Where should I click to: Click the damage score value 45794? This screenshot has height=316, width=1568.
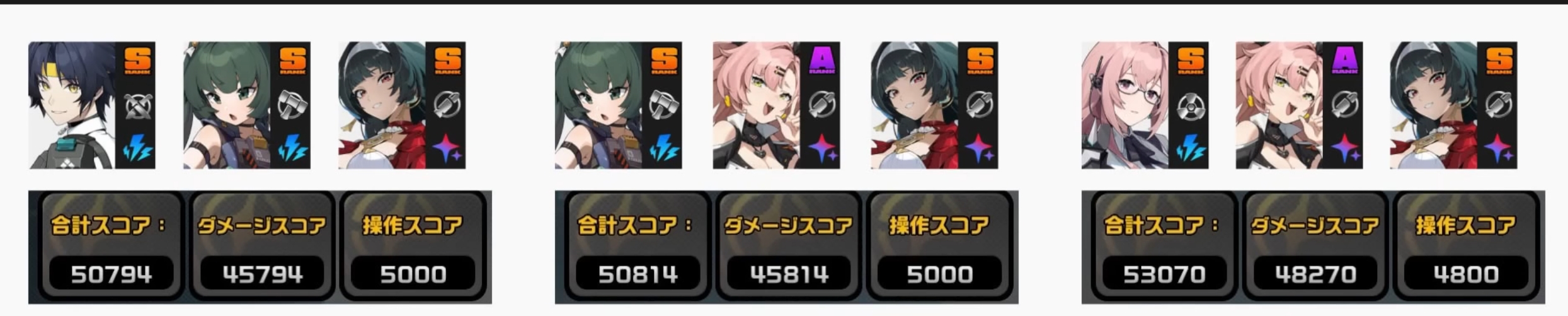tap(262, 274)
